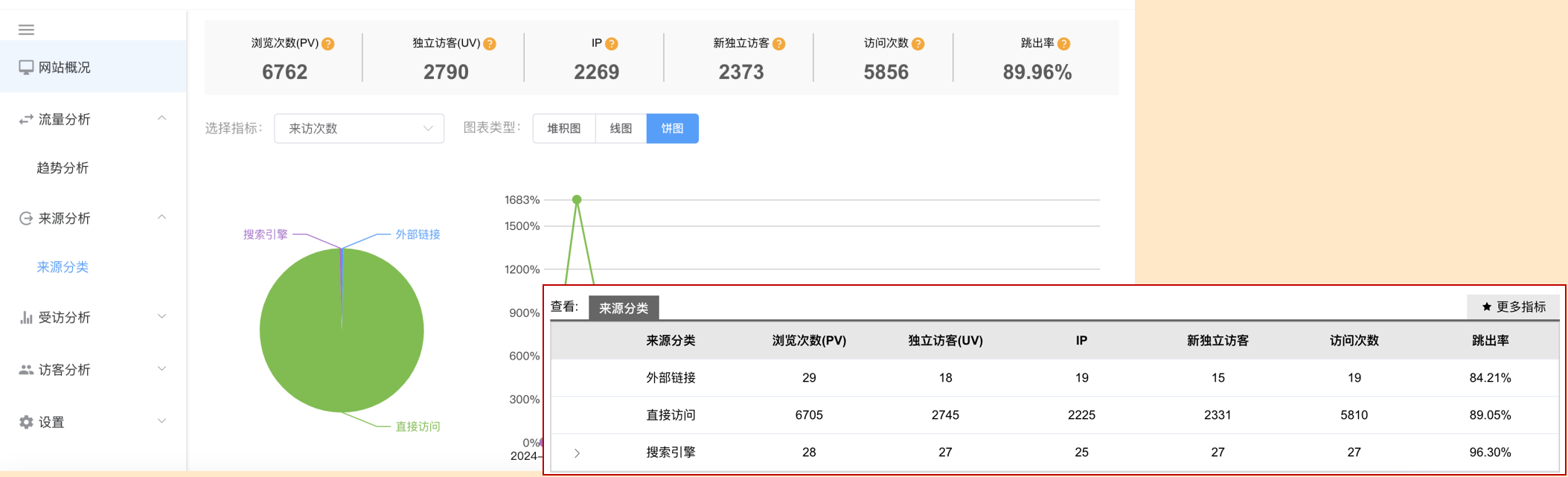Click the 96.30% bounce rate cell

(x=1491, y=452)
